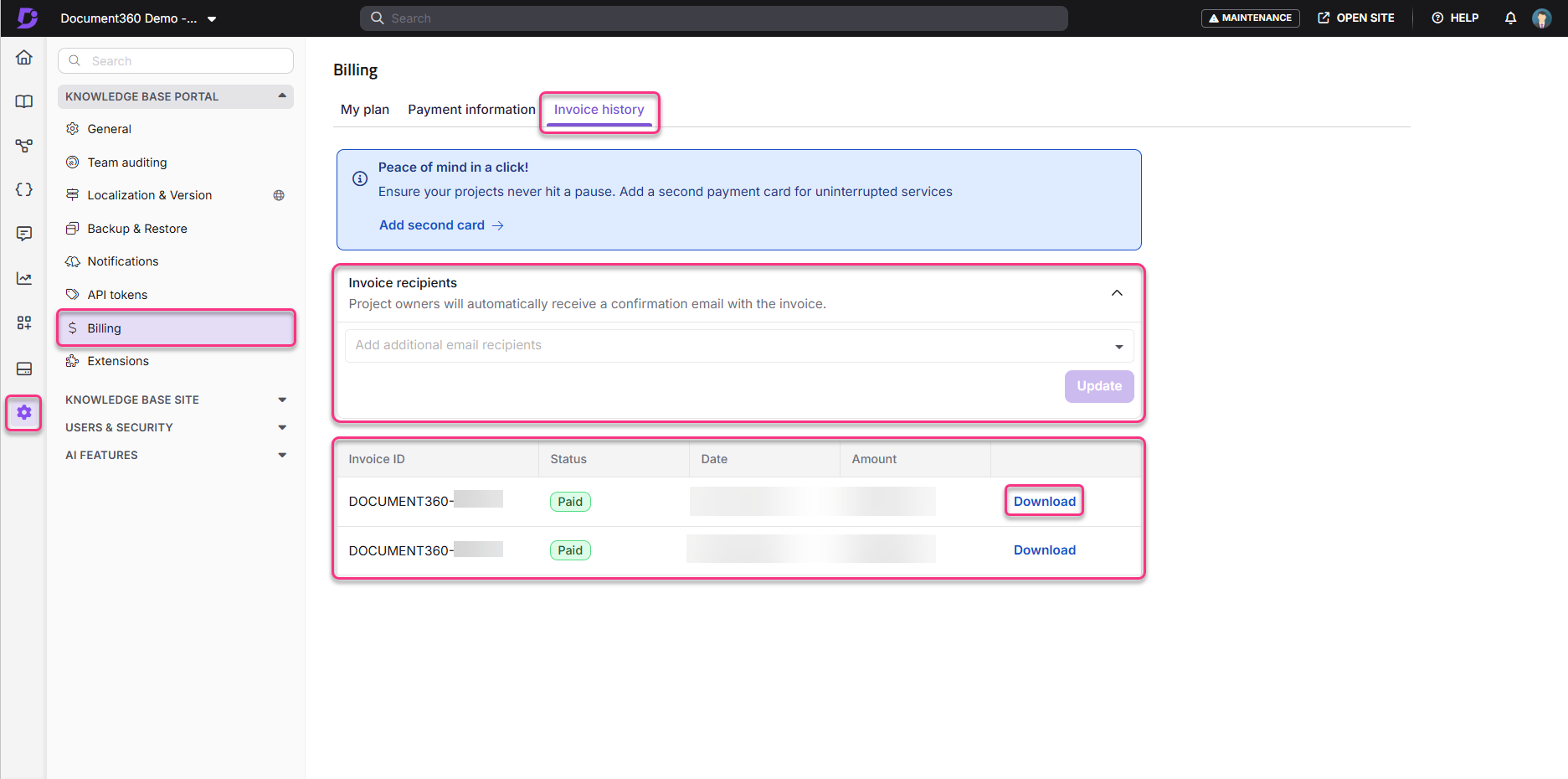Collapse the Knowledge Base Portal section

click(282, 96)
